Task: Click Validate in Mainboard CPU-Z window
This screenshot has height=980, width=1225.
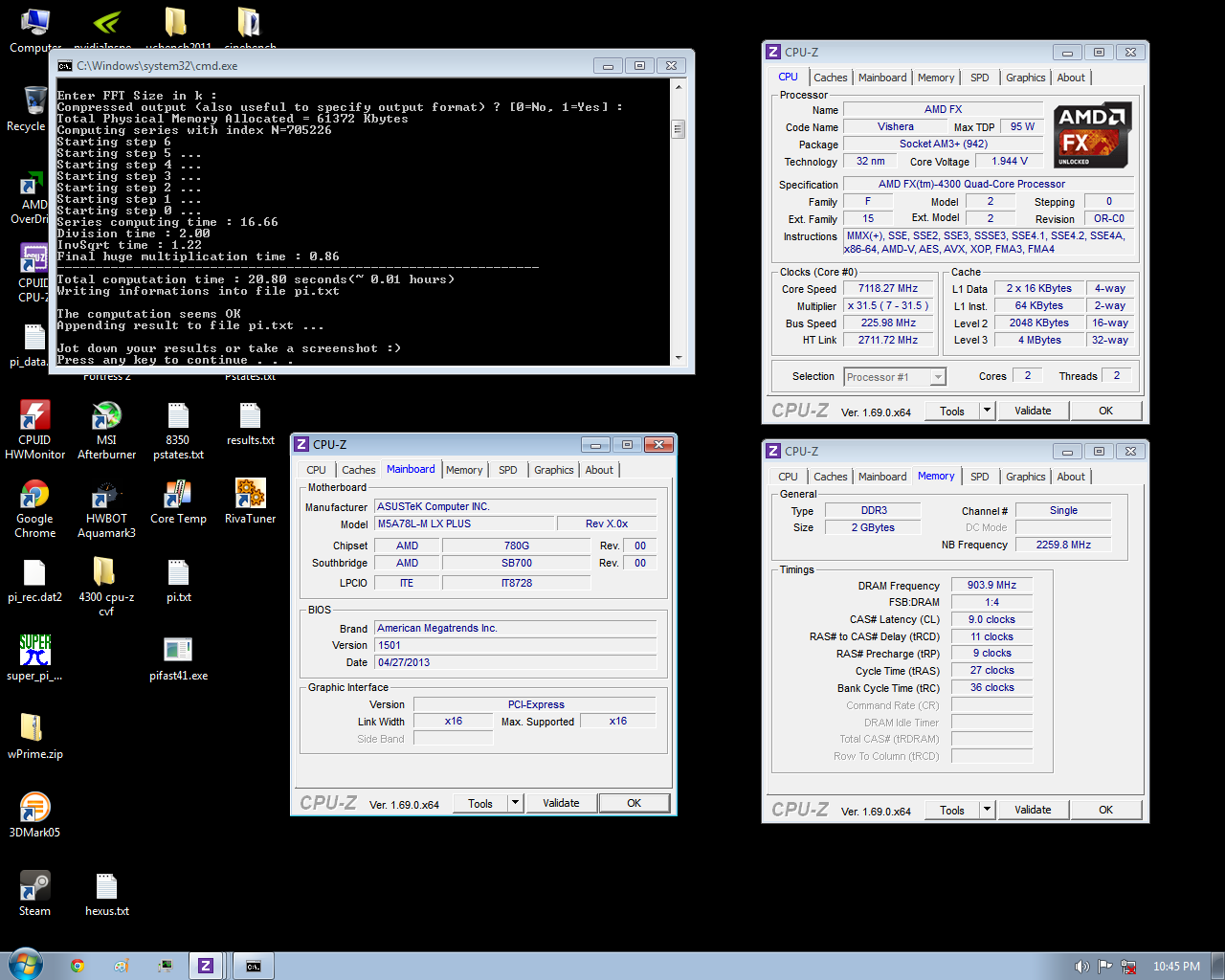Action: pyautogui.click(x=561, y=803)
